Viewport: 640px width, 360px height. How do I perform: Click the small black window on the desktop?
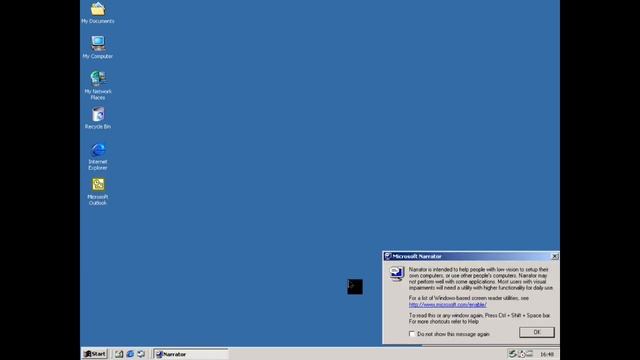pos(355,287)
